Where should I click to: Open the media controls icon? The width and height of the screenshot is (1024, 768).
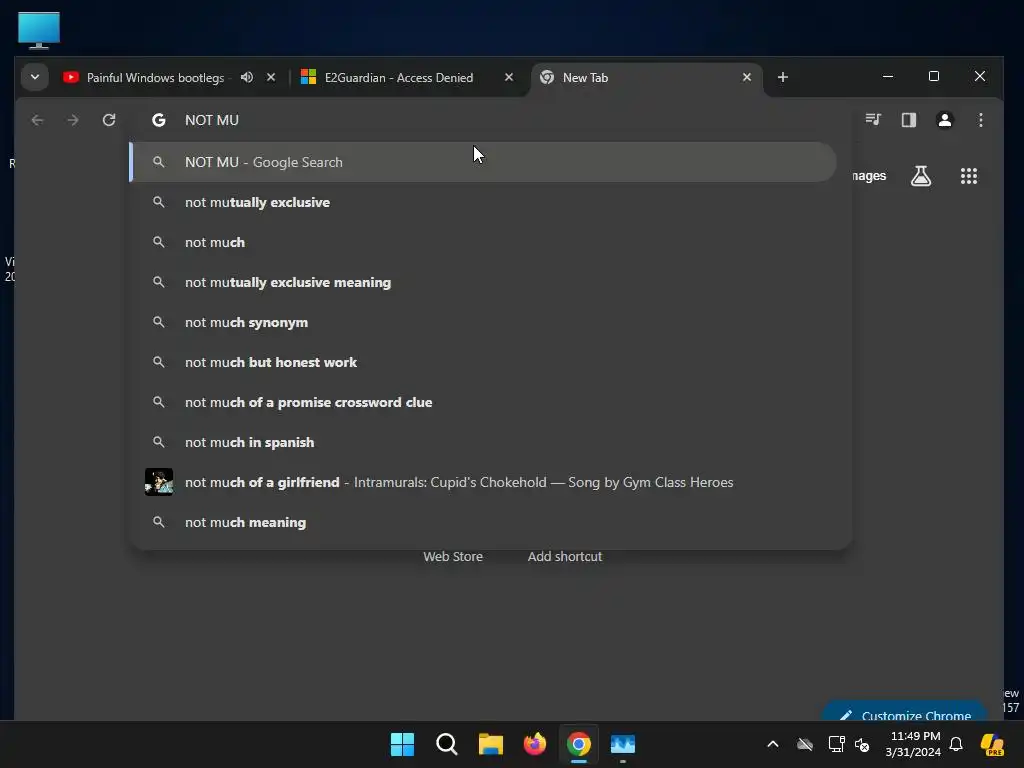[873, 120]
